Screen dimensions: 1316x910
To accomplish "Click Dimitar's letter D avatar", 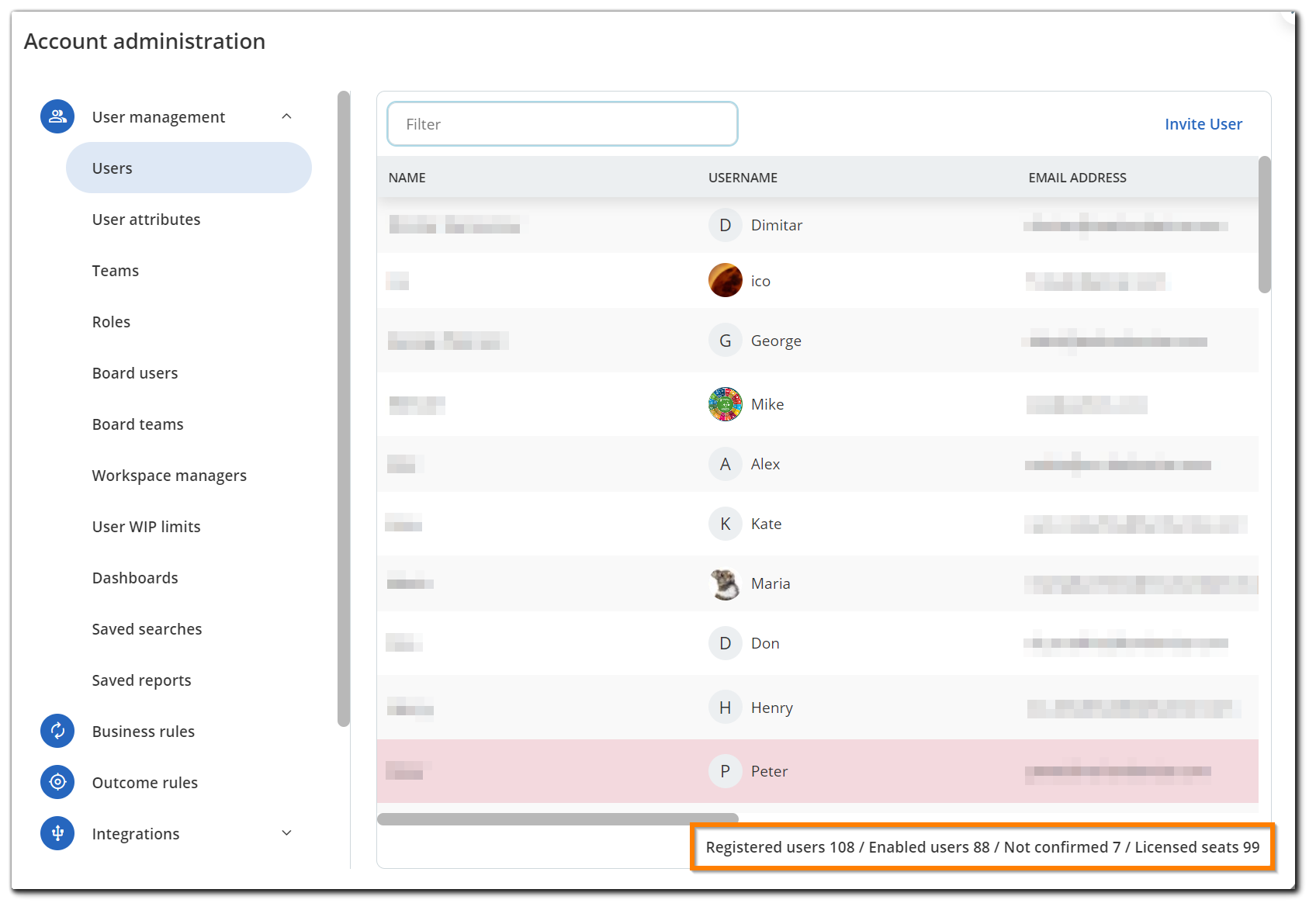I will point(725,225).
